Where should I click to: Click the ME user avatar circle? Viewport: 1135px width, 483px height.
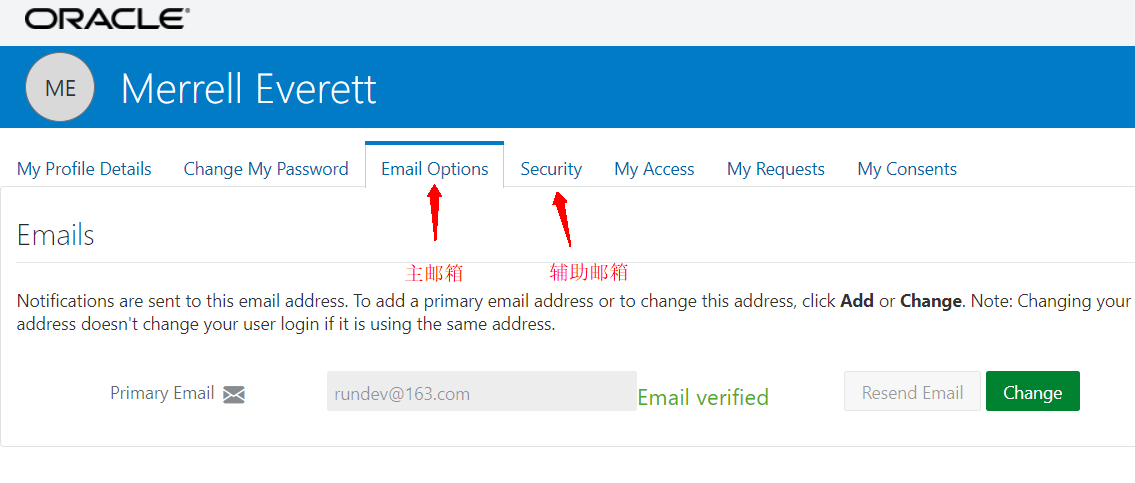[60, 88]
